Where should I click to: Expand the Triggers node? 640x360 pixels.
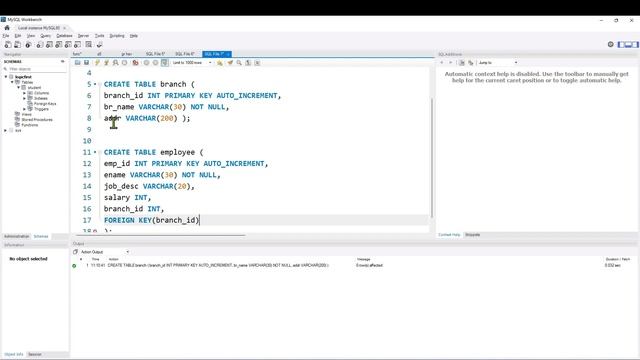pyautogui.click(x=24, y=109)
